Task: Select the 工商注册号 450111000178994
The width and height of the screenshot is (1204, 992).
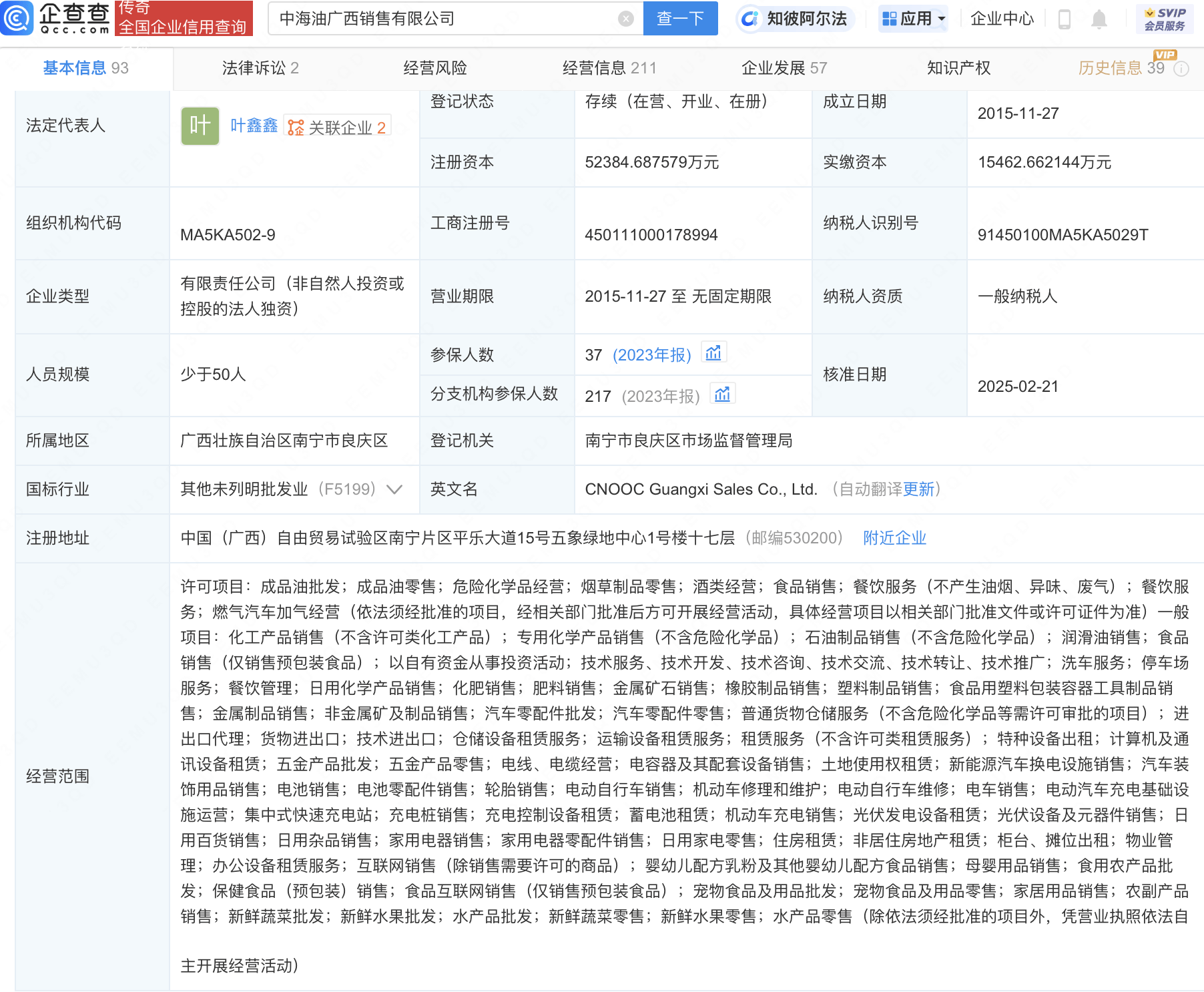Action: click(651, 235)
